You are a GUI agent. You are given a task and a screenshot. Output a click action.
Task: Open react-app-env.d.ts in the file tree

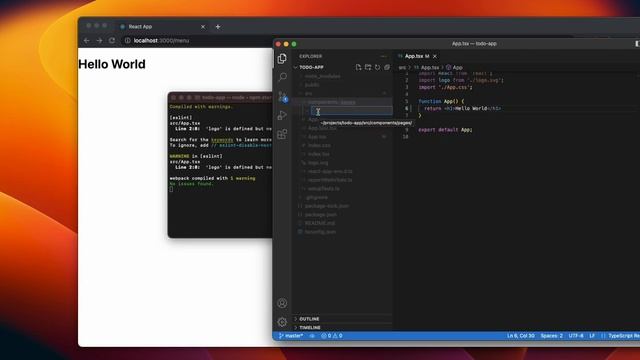pyautogui.click(x=330, y=171)
